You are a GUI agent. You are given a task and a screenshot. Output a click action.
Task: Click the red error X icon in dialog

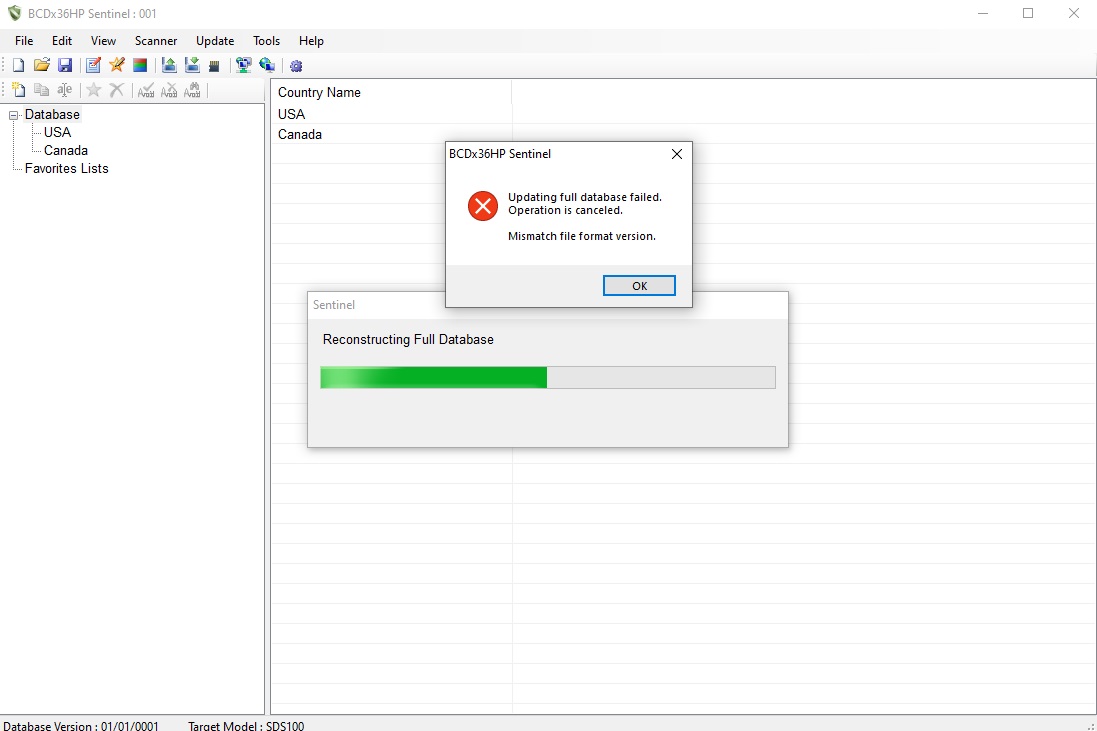tap(483, 206)
